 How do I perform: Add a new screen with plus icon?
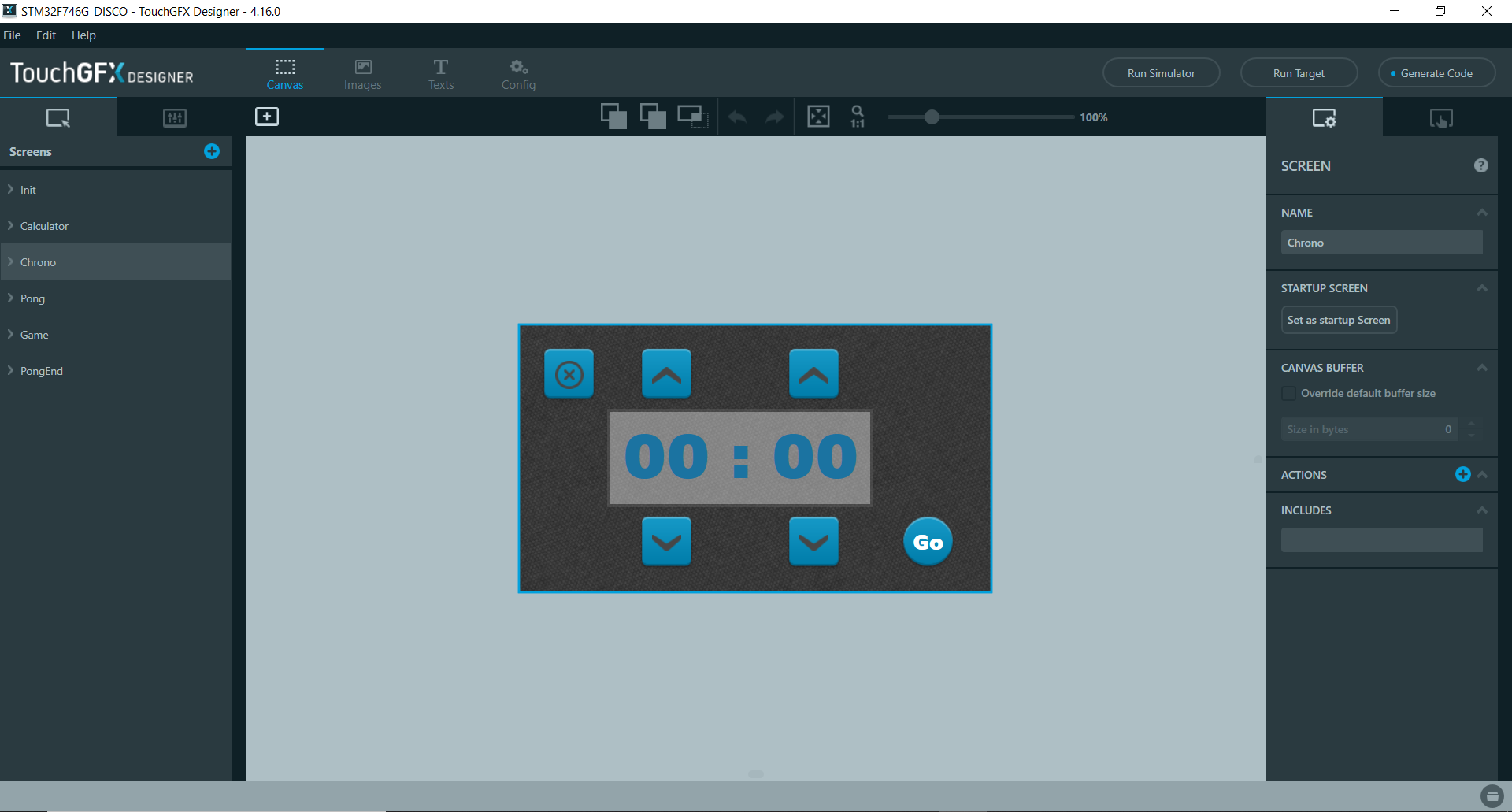coord(212,151)
